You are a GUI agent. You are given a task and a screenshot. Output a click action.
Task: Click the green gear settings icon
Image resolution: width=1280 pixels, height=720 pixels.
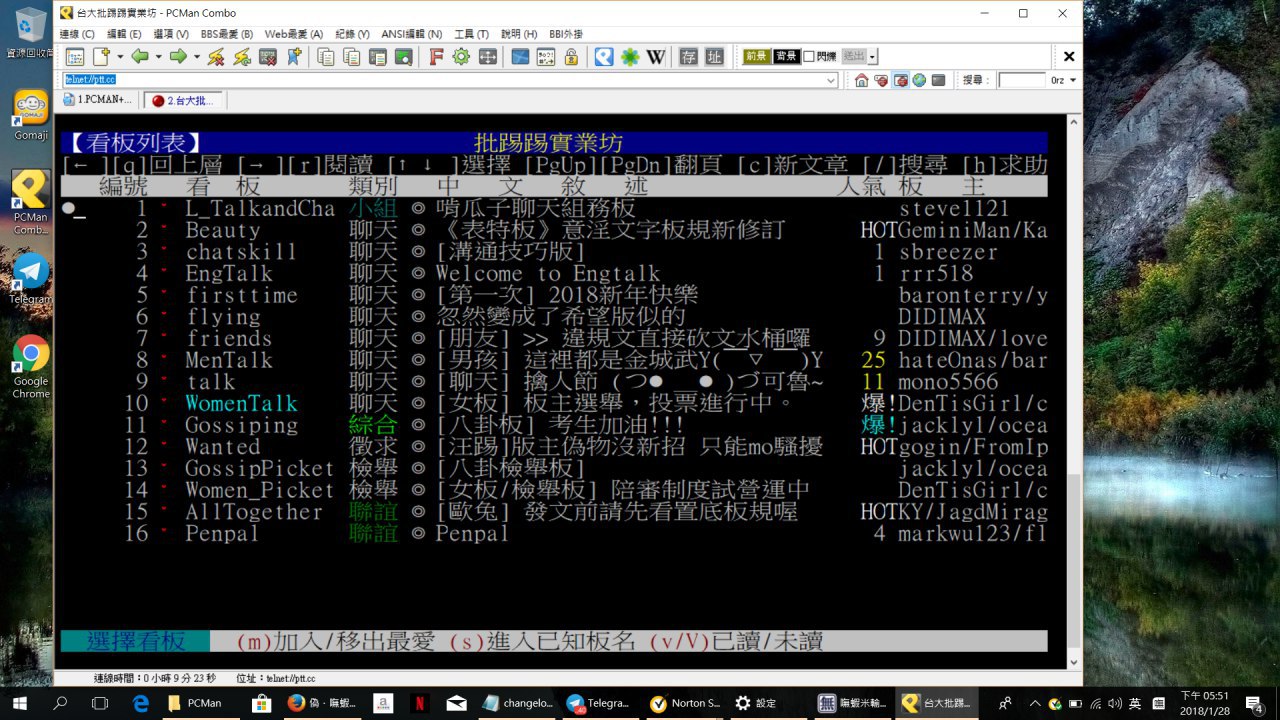click(x=461, y=57)
